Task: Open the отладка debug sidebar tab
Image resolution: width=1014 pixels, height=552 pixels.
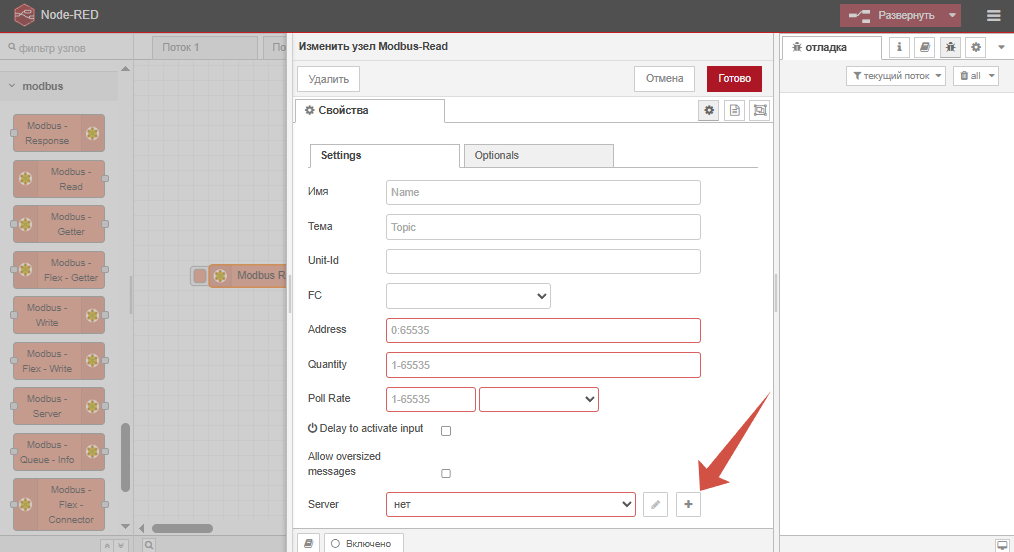Action: (832, 47)
